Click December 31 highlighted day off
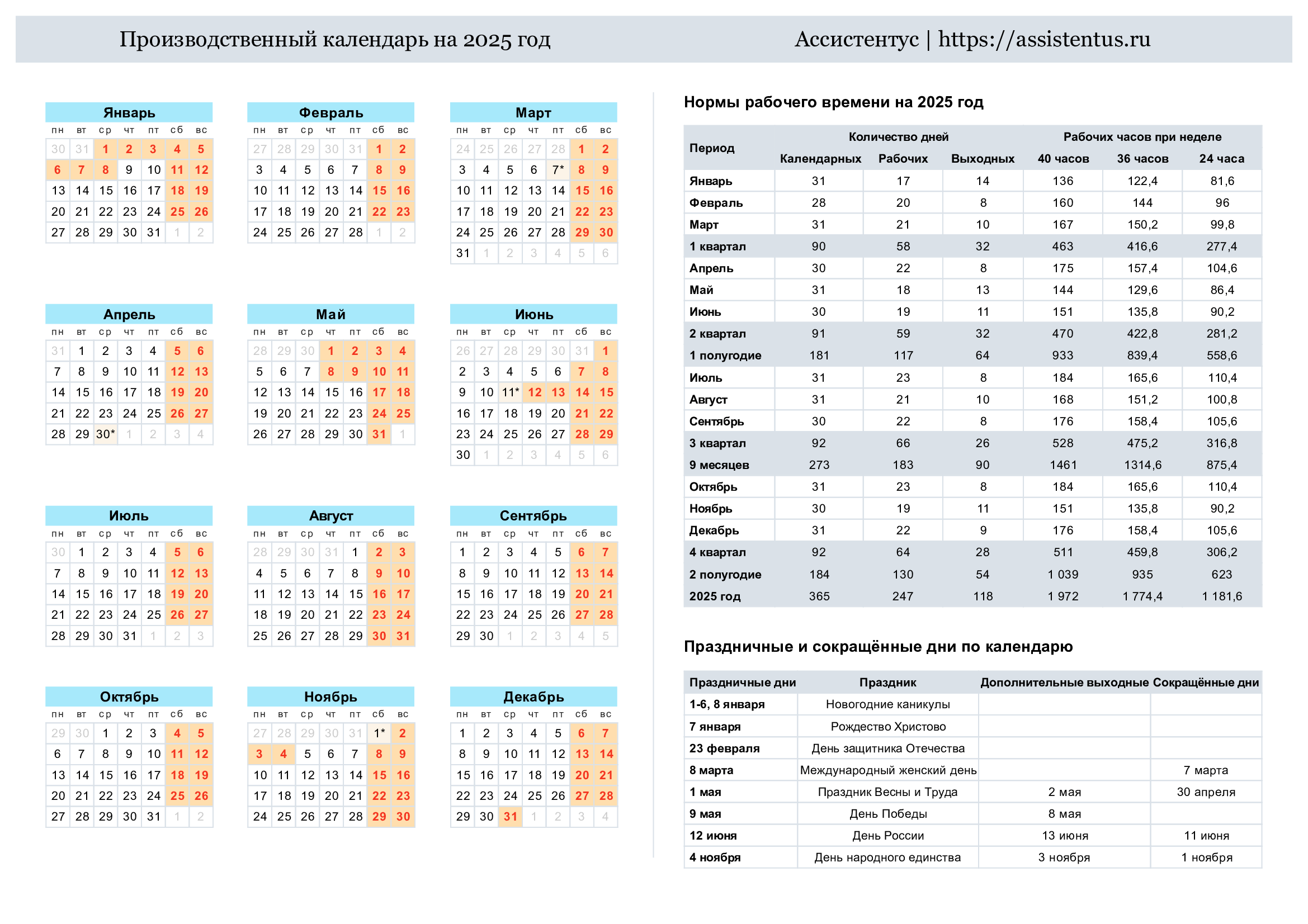 [x=510, y=817]
